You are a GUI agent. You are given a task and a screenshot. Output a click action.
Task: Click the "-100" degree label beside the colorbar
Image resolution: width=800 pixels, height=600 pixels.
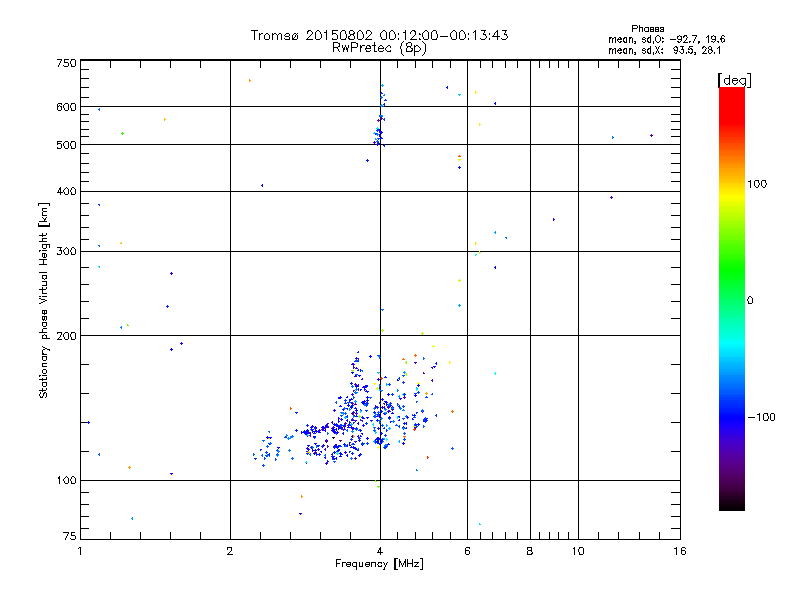point(761,417)
